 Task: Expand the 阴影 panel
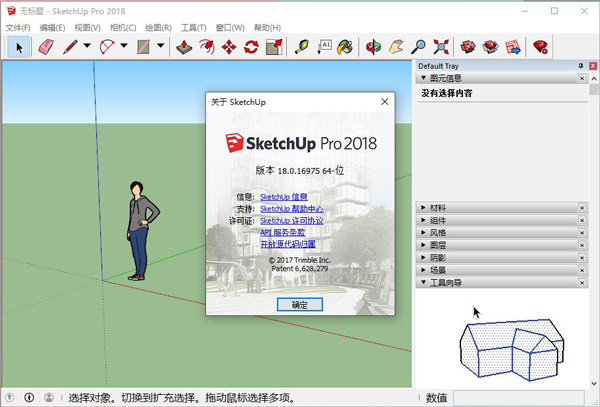tap(423, 257)
